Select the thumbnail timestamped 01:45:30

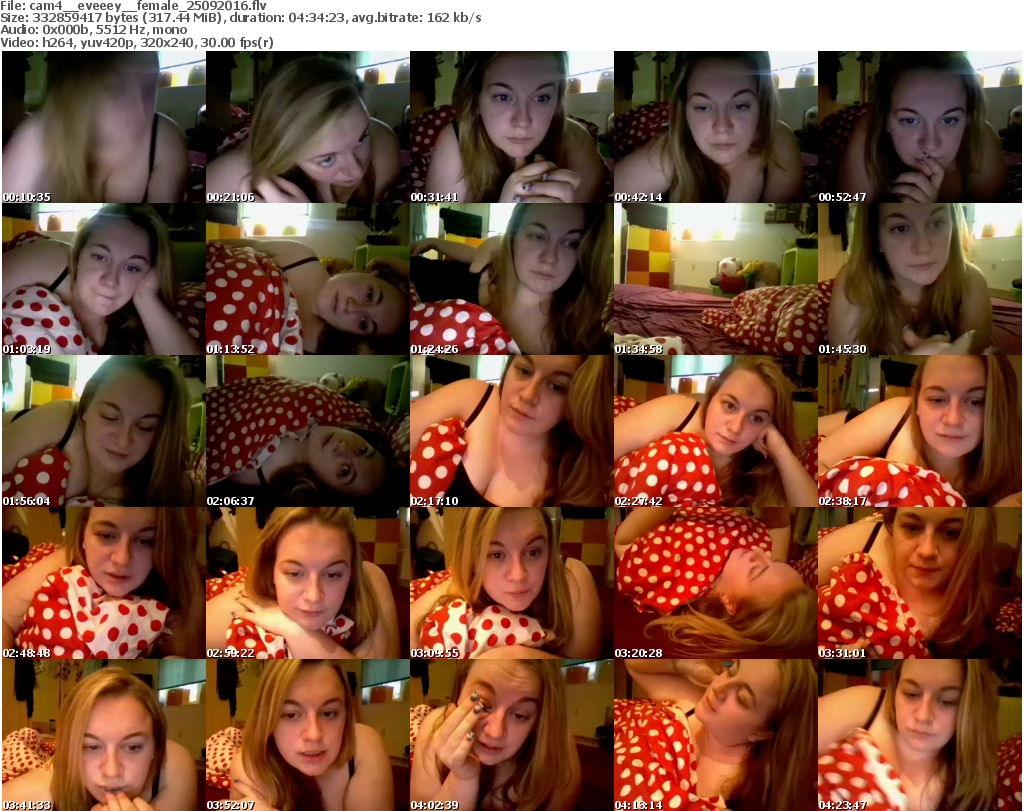[920, 279]
